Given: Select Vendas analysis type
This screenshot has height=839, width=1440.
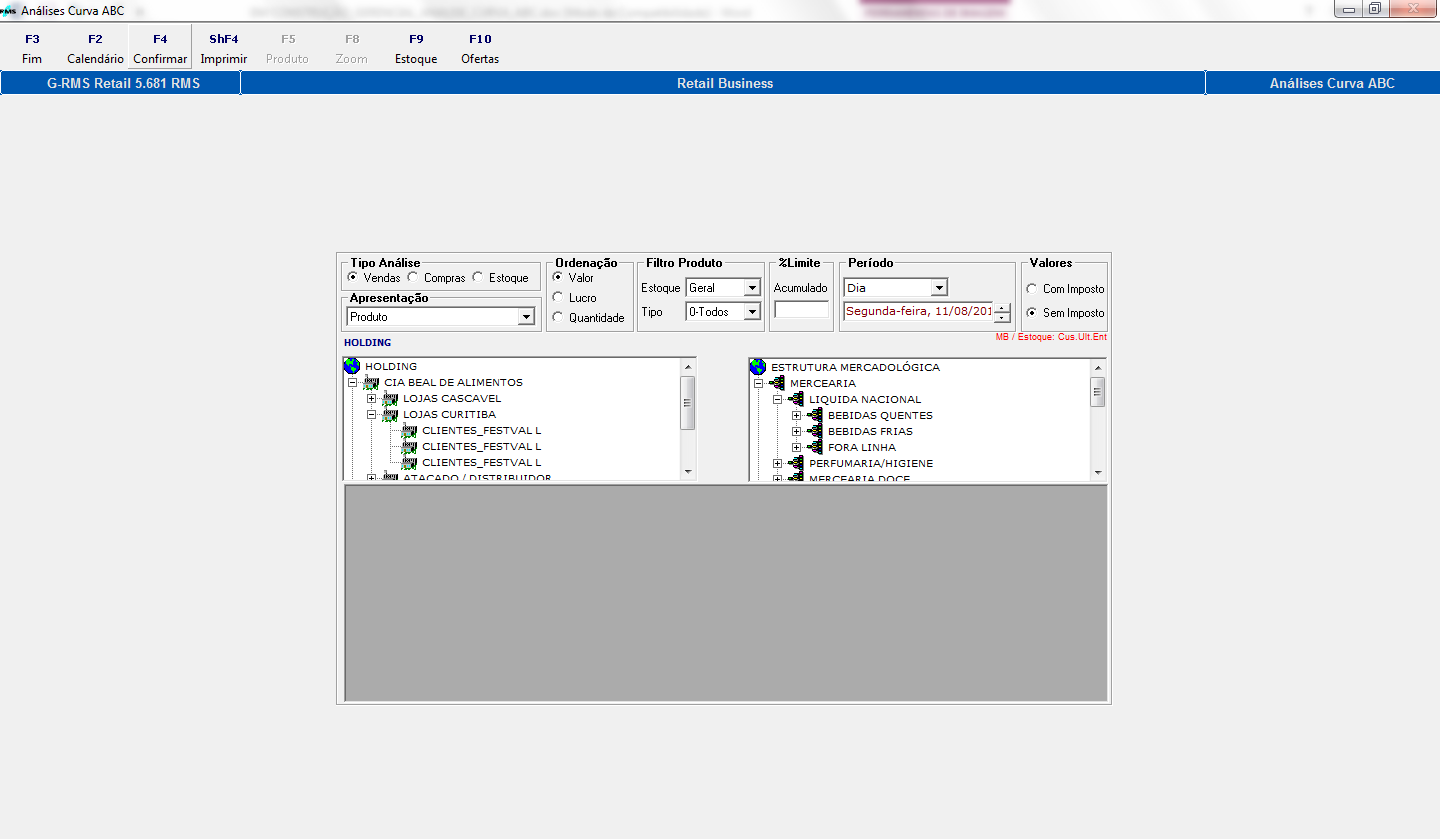Looking at the screenshot, I should (351, 277).
